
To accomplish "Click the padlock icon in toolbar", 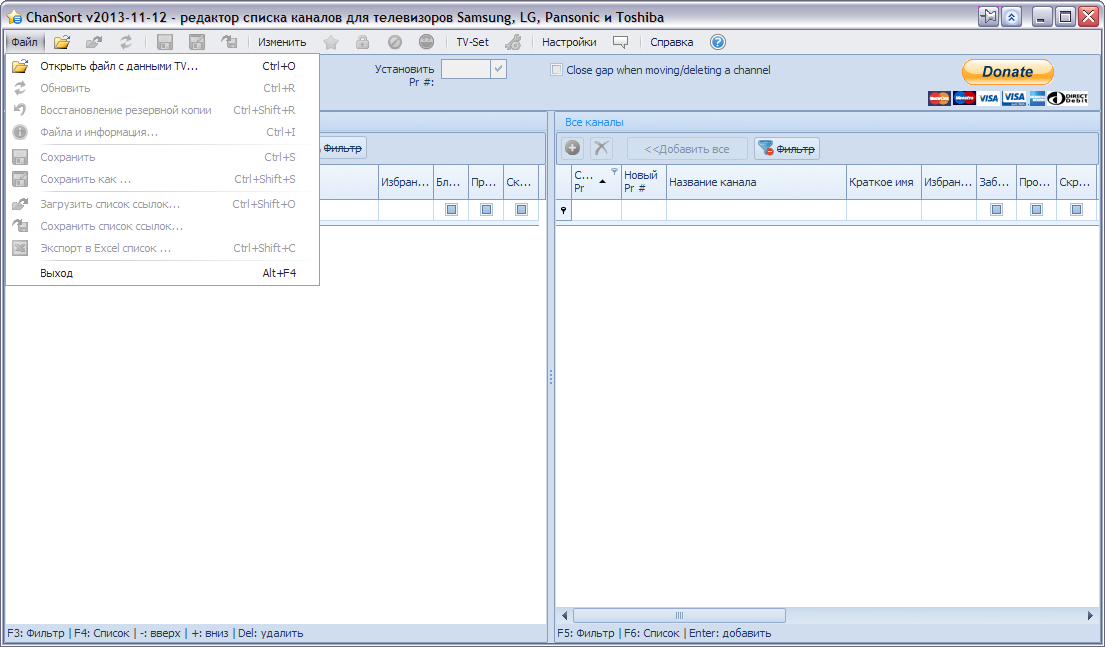I will 362,42.
